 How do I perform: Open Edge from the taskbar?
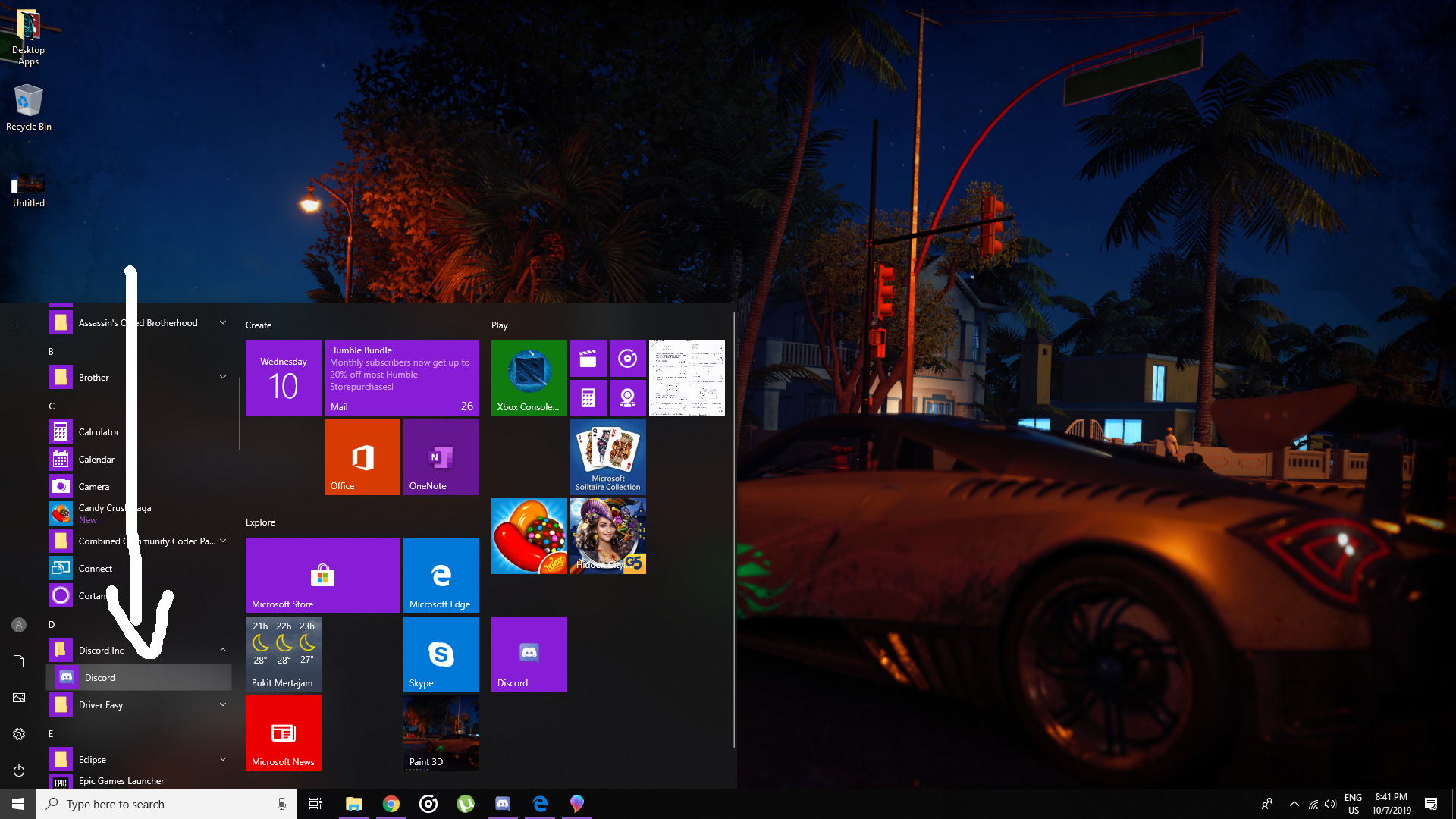(x=540, y=804)
